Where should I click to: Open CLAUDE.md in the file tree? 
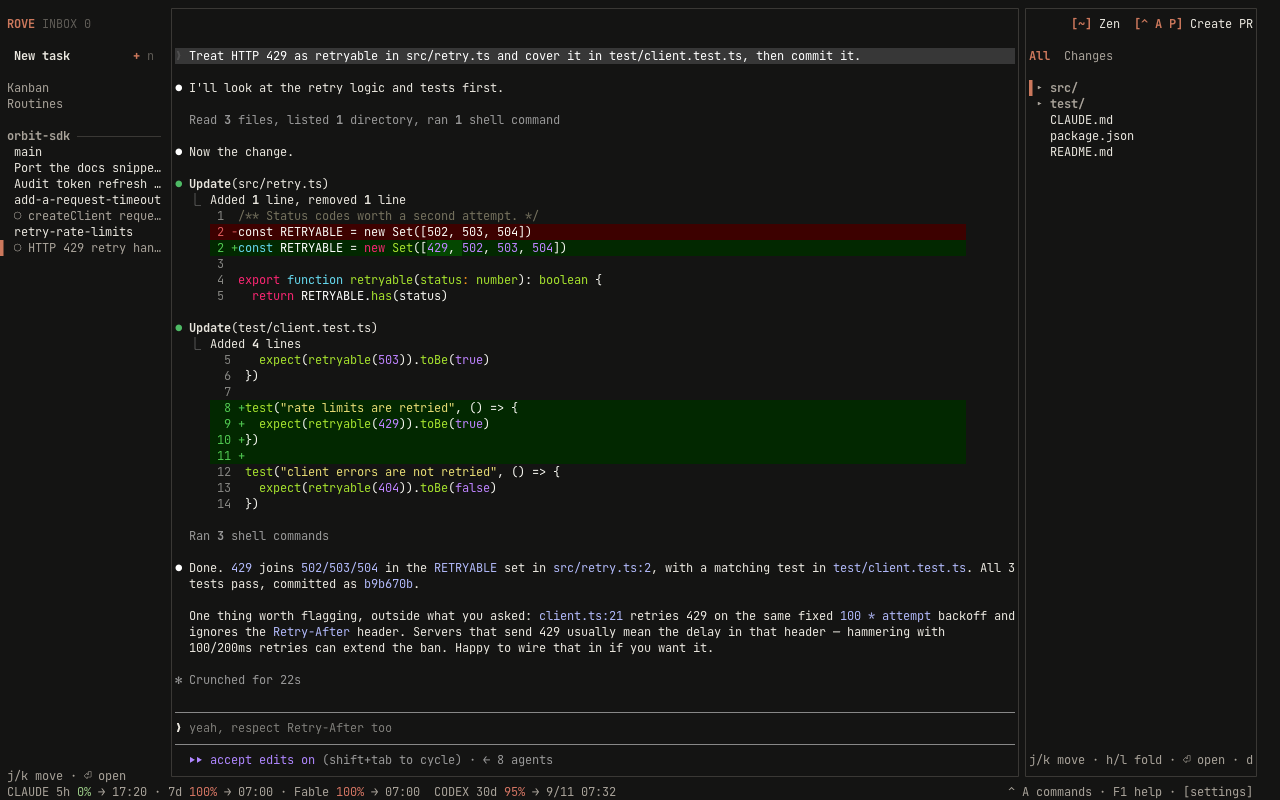click(x=1081, y=120)
